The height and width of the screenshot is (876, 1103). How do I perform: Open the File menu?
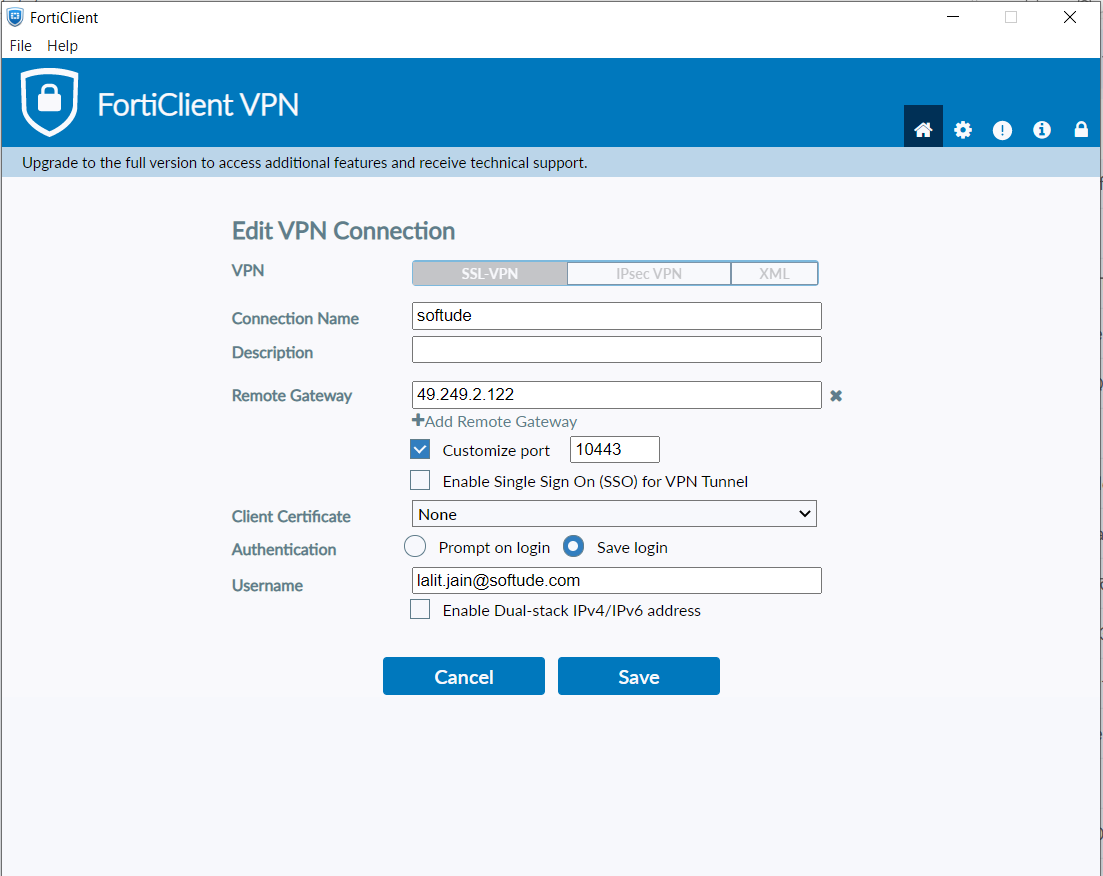21,46
